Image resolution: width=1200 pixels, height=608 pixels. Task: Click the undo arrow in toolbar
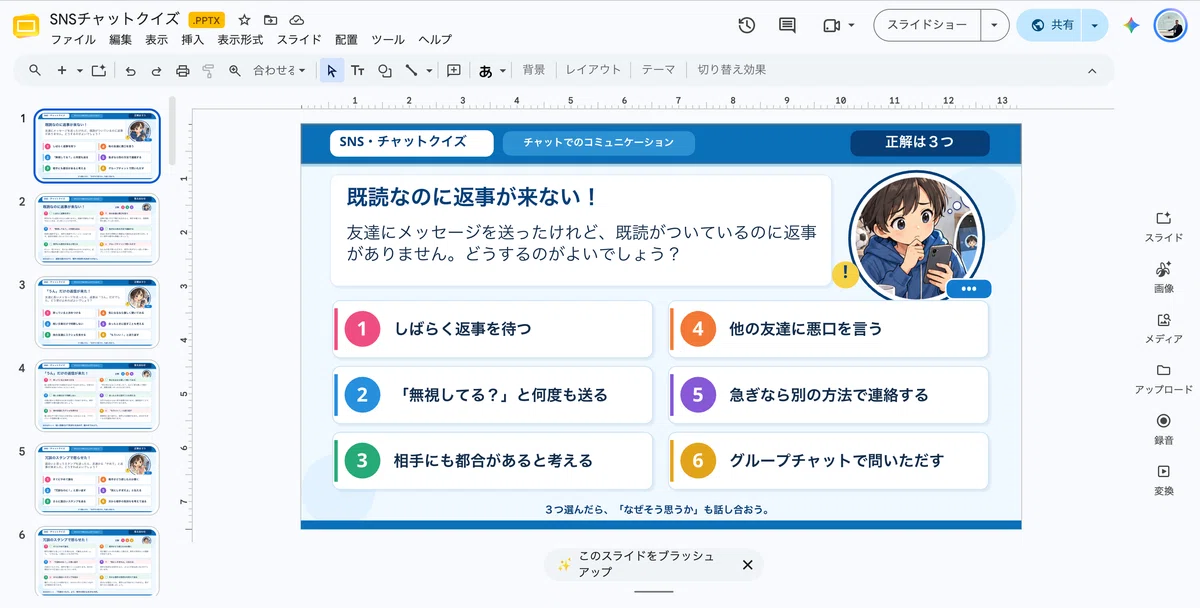tap(131, 70)
